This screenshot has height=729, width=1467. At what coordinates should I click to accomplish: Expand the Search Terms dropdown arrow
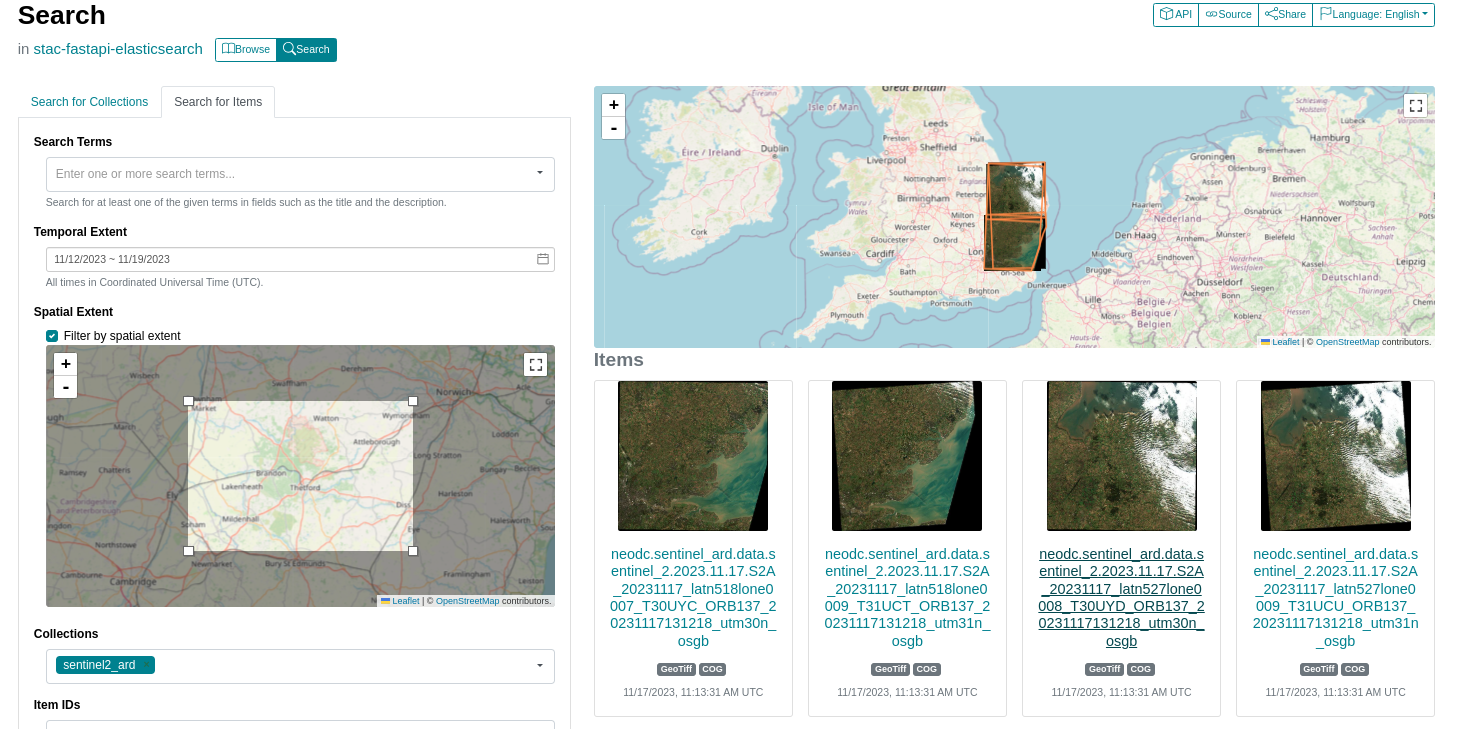[539, 173]
